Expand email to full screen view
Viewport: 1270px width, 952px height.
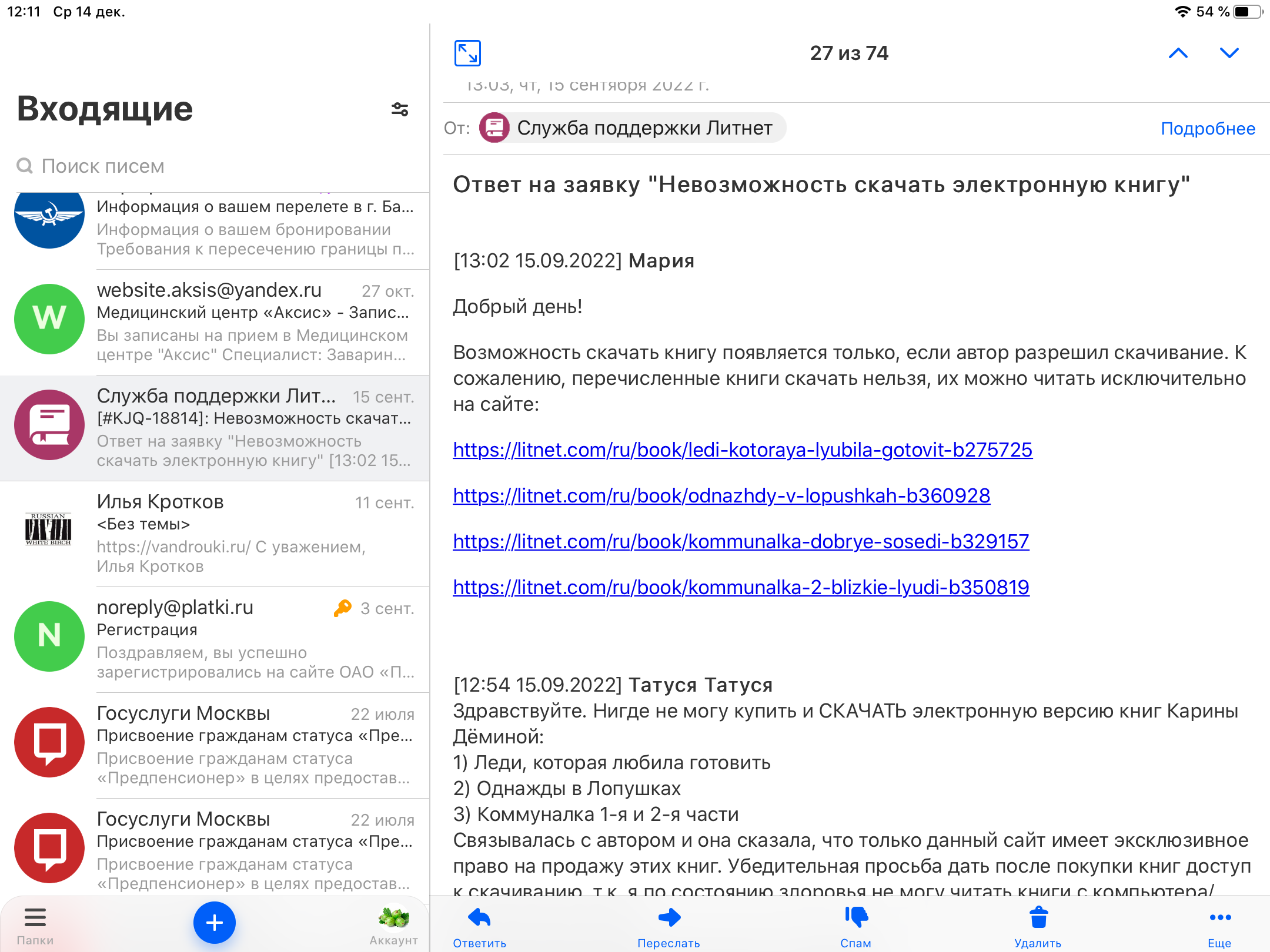pos(467,53)
